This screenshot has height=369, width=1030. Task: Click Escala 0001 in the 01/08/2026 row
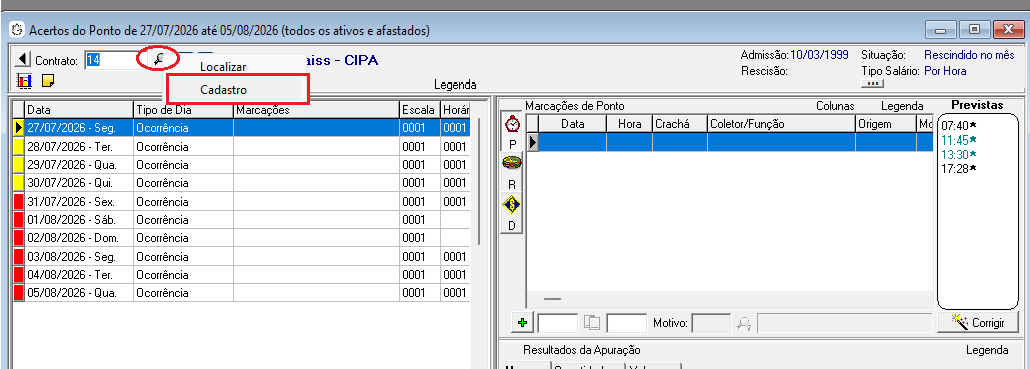[x=413, y=219]
